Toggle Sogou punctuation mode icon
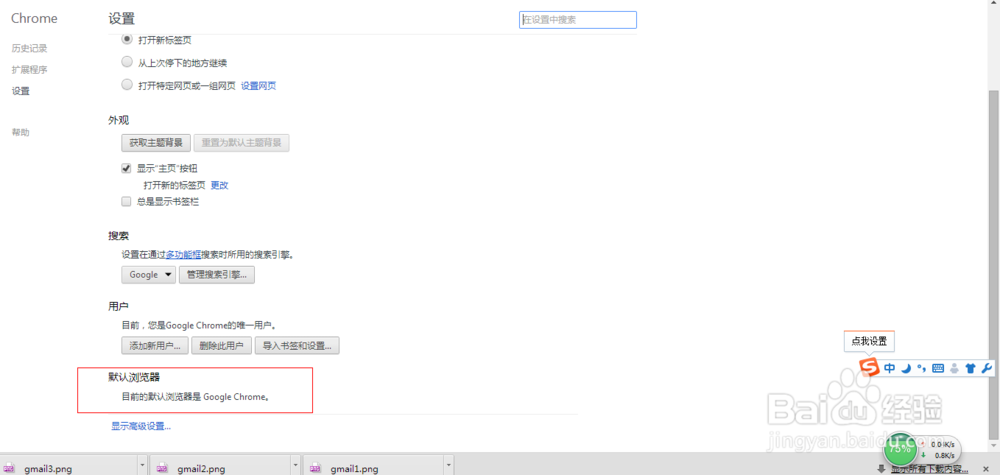Screen dimensions: 1000x475 point(921,368)
